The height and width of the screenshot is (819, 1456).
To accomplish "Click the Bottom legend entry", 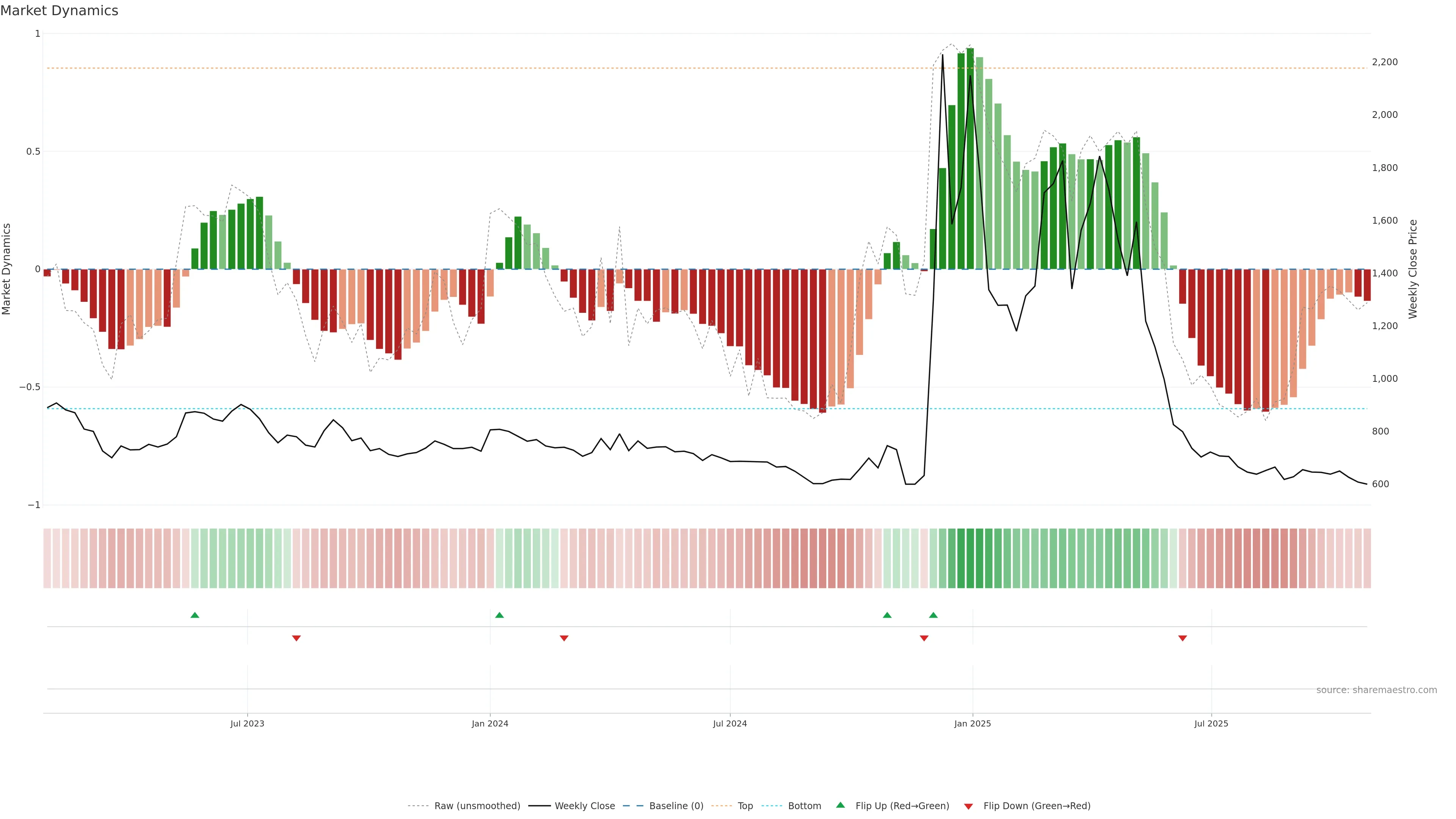I will [x=804, y=806].
